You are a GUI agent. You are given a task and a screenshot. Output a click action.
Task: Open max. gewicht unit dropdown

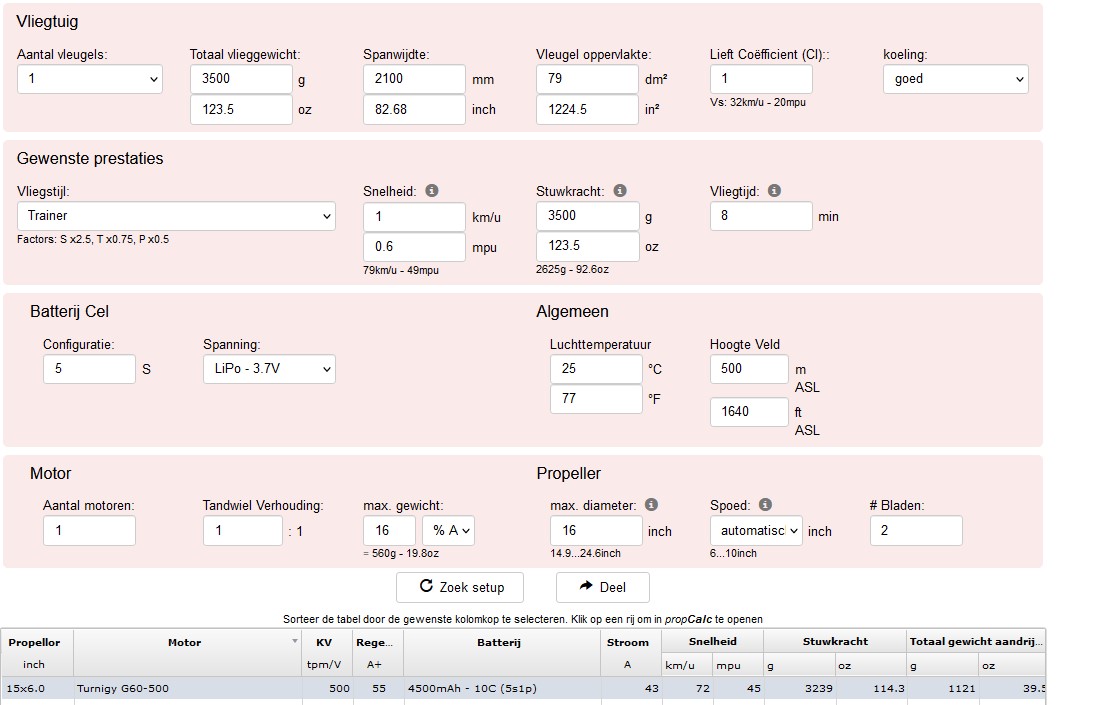pyautogui.click(x=449, y=530)
